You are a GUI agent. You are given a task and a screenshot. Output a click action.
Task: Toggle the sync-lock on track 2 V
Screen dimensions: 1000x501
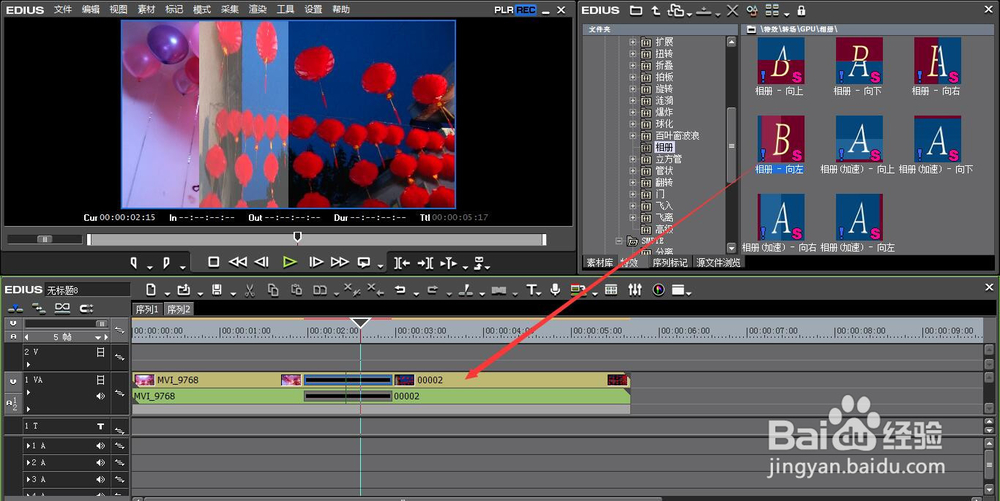[x=119, y=358]
